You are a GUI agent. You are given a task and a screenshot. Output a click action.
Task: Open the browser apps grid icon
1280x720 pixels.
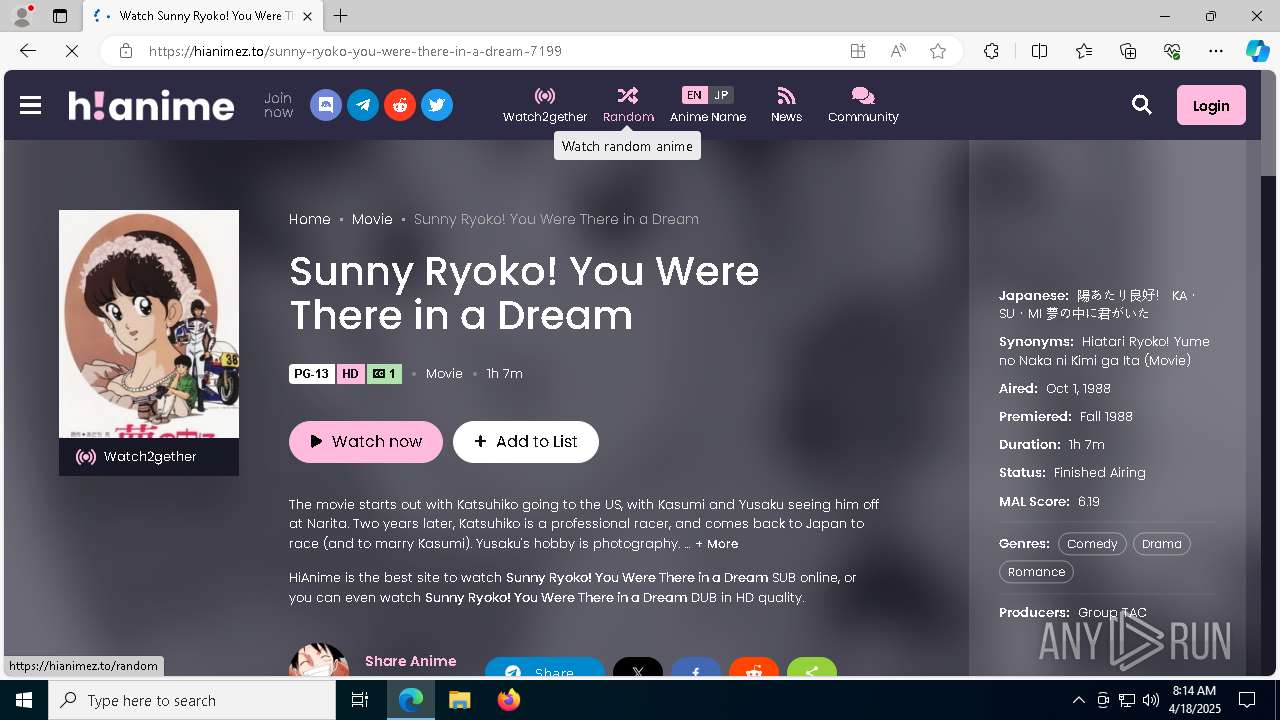click(x=858, y=51)
